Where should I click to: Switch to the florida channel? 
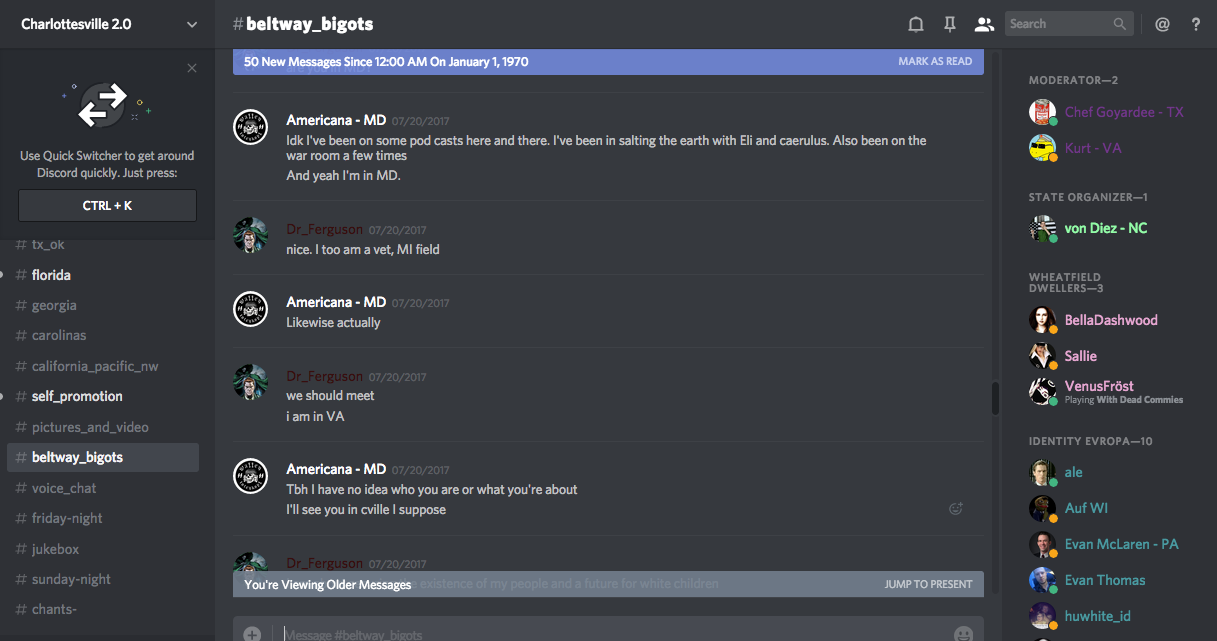point(51,275)
